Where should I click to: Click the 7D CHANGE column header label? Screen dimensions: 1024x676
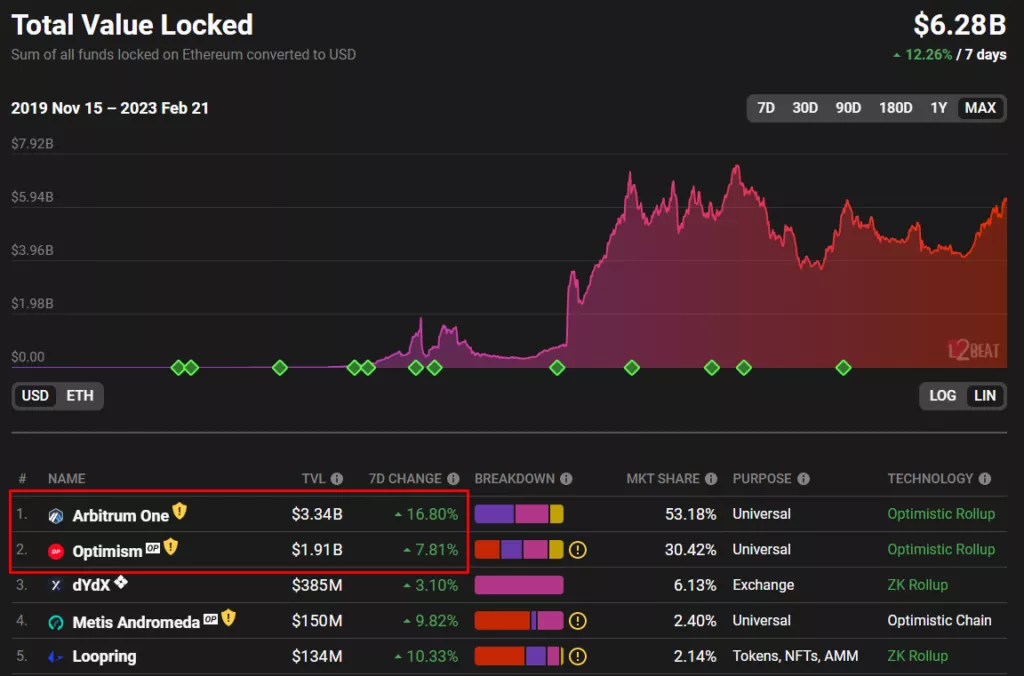click(405, 479)
